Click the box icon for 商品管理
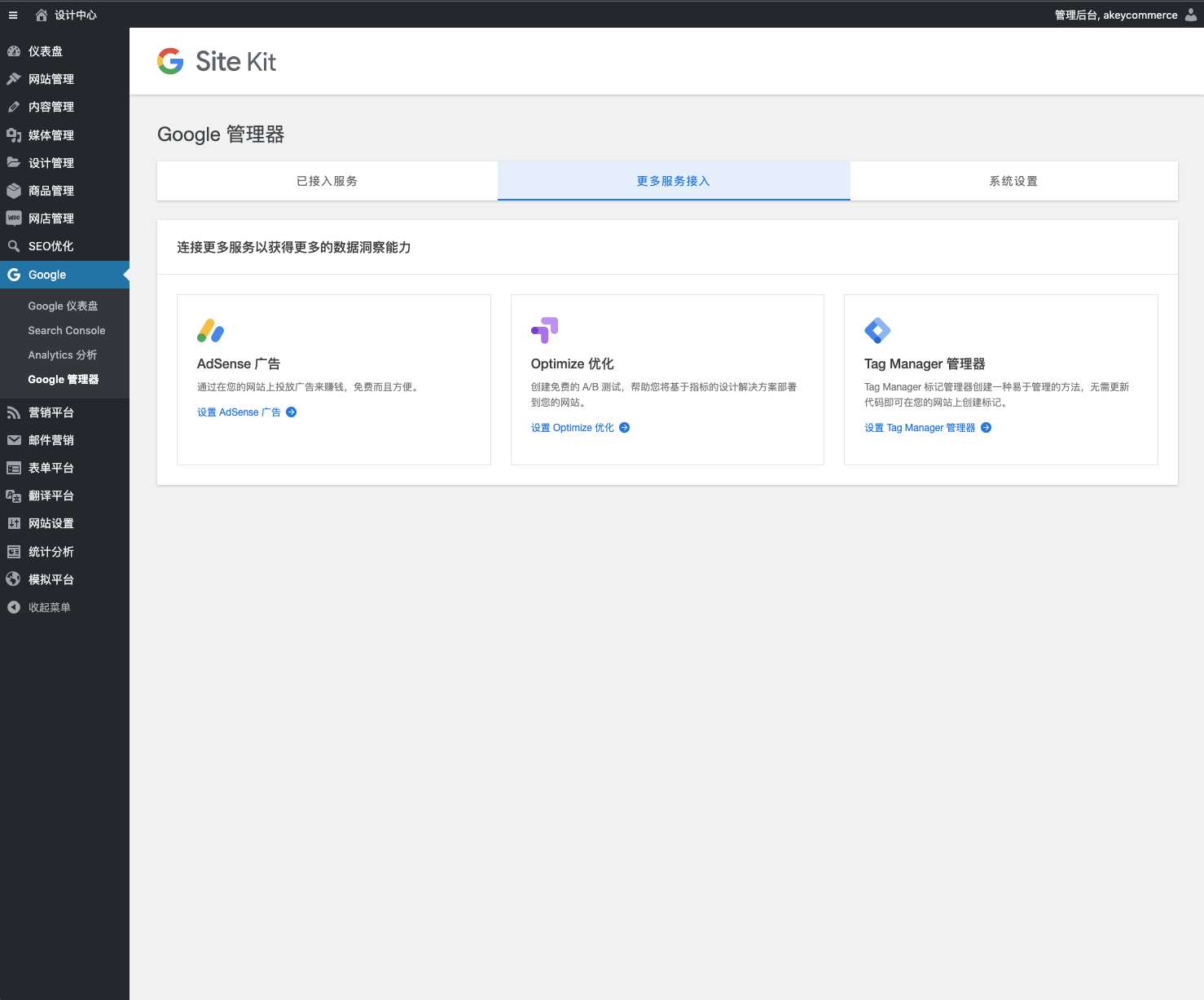1204x1000 pixels. click(x=14, y=191)
